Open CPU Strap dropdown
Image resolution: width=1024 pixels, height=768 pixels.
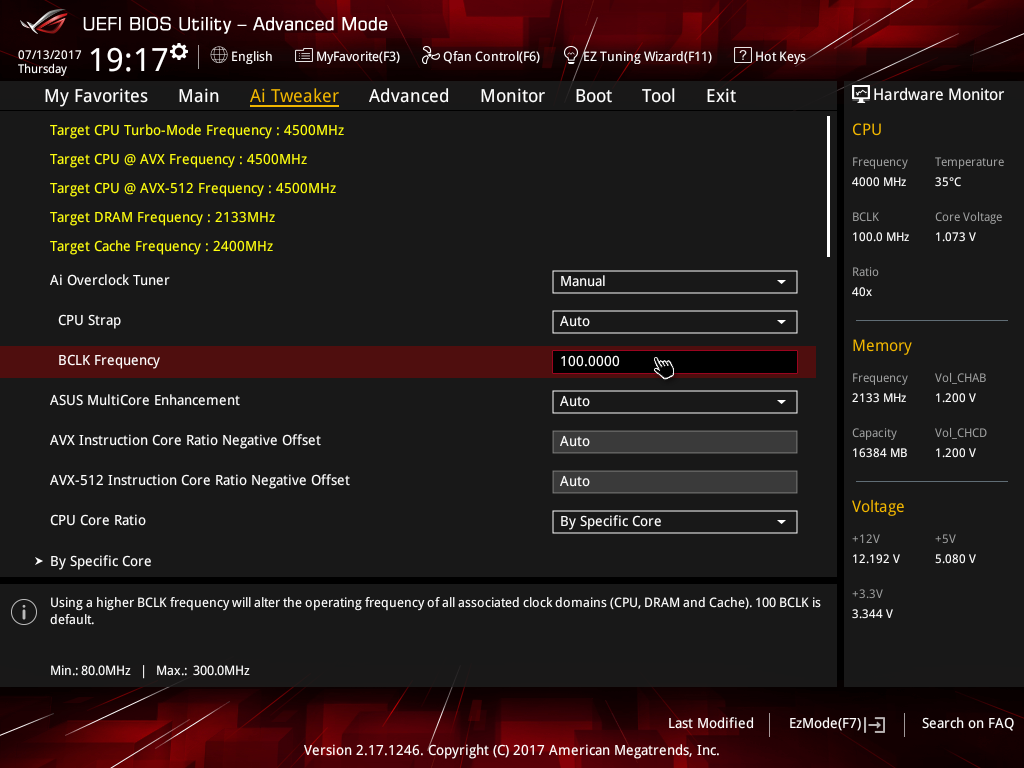(675, 321)
